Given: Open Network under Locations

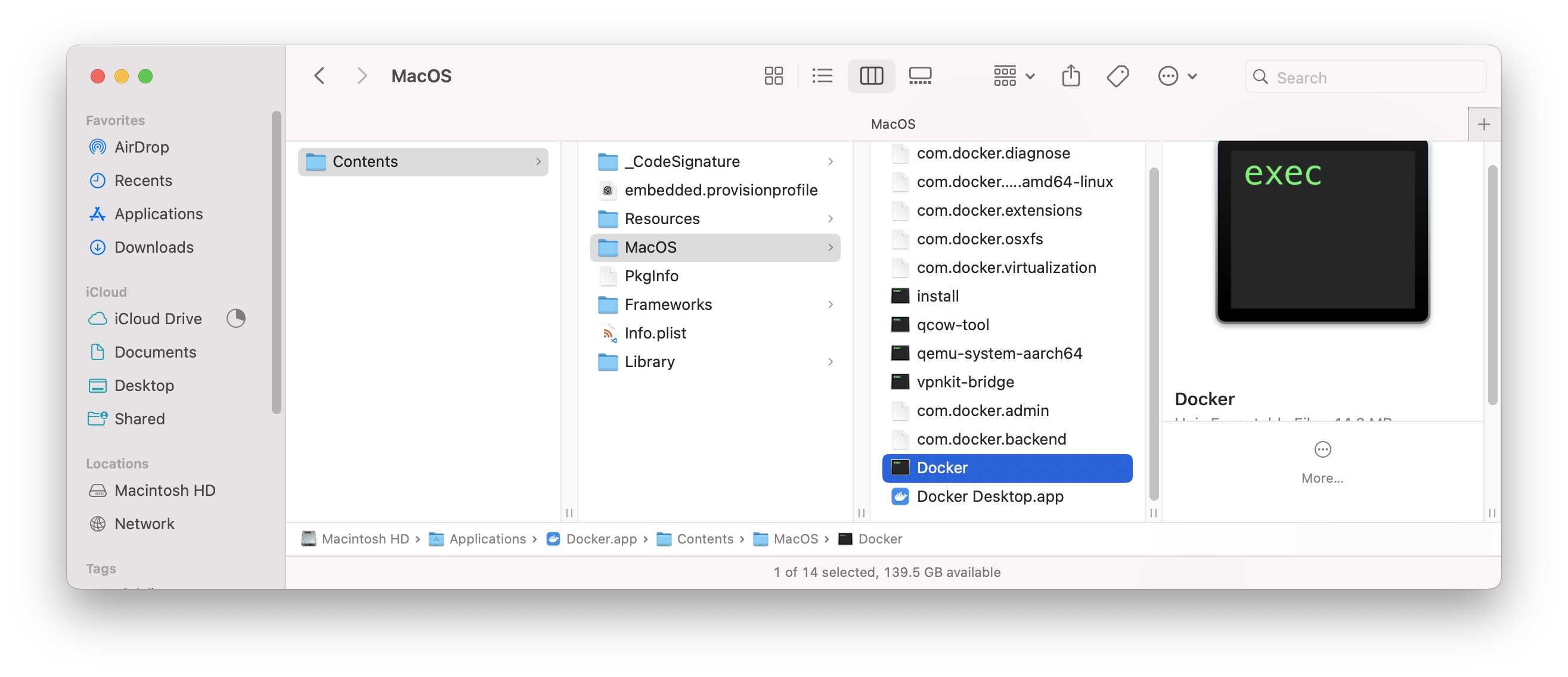Looking at the screenshot, I should coord(144,523).
